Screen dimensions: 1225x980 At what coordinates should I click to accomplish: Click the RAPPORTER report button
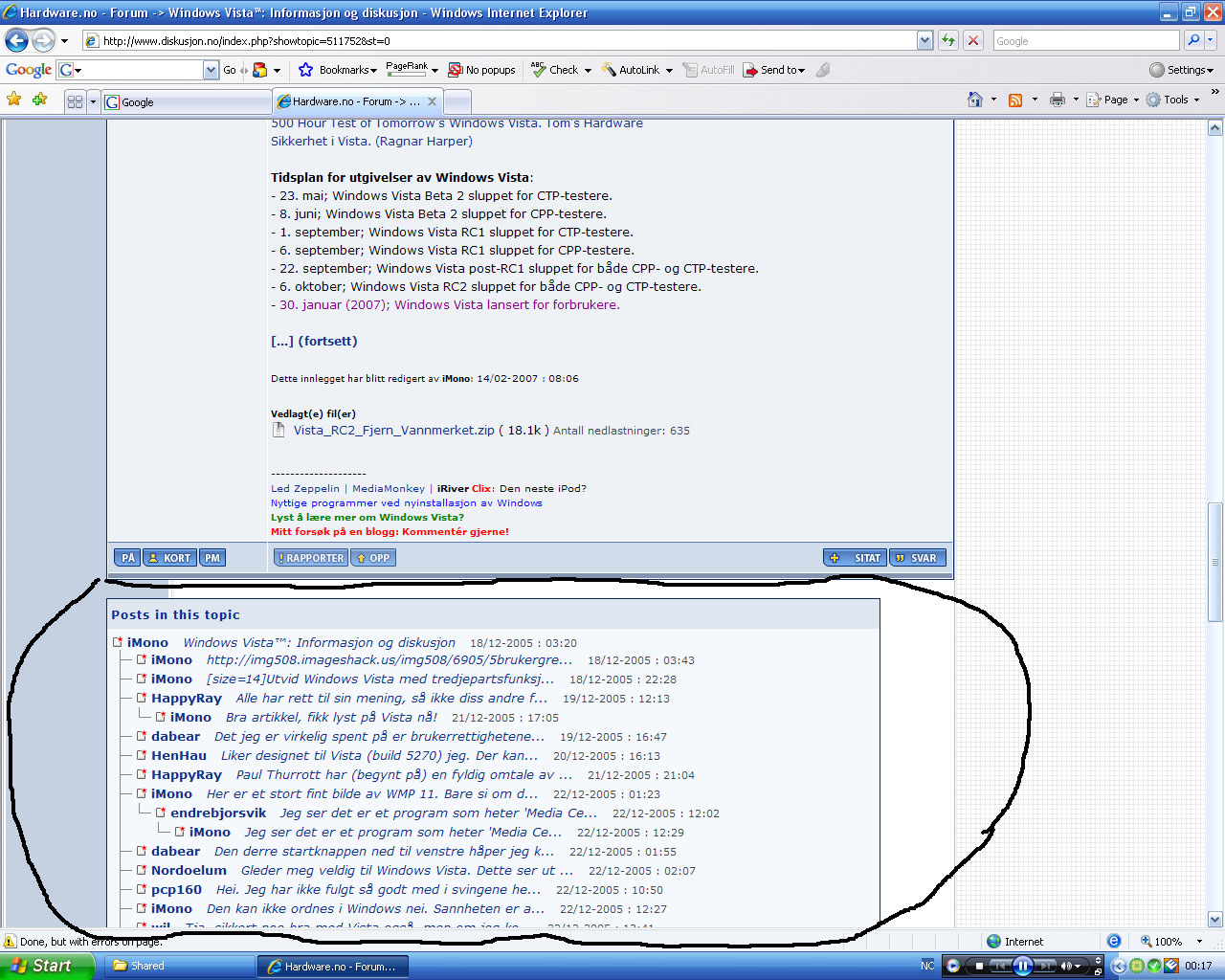(311, 558)
